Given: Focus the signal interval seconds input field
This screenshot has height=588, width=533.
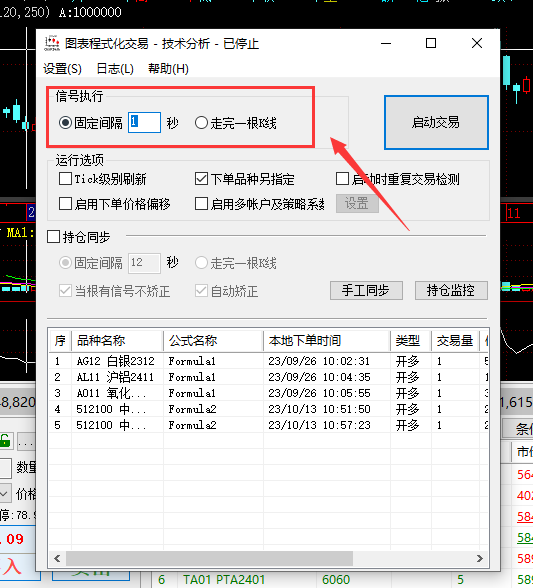Looking at the screenshot, I should coord(144,122).
